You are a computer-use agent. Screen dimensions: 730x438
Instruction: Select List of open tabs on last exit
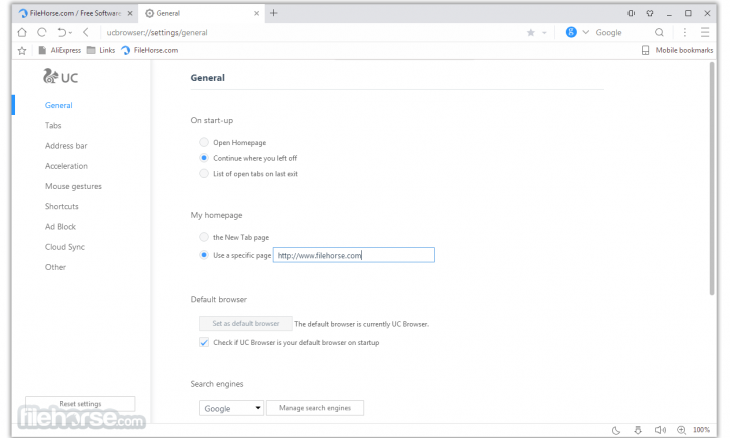[204, 174]
